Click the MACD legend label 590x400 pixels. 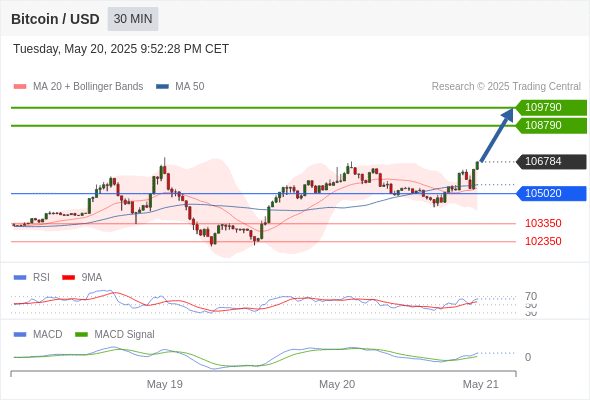pos(48,335)
